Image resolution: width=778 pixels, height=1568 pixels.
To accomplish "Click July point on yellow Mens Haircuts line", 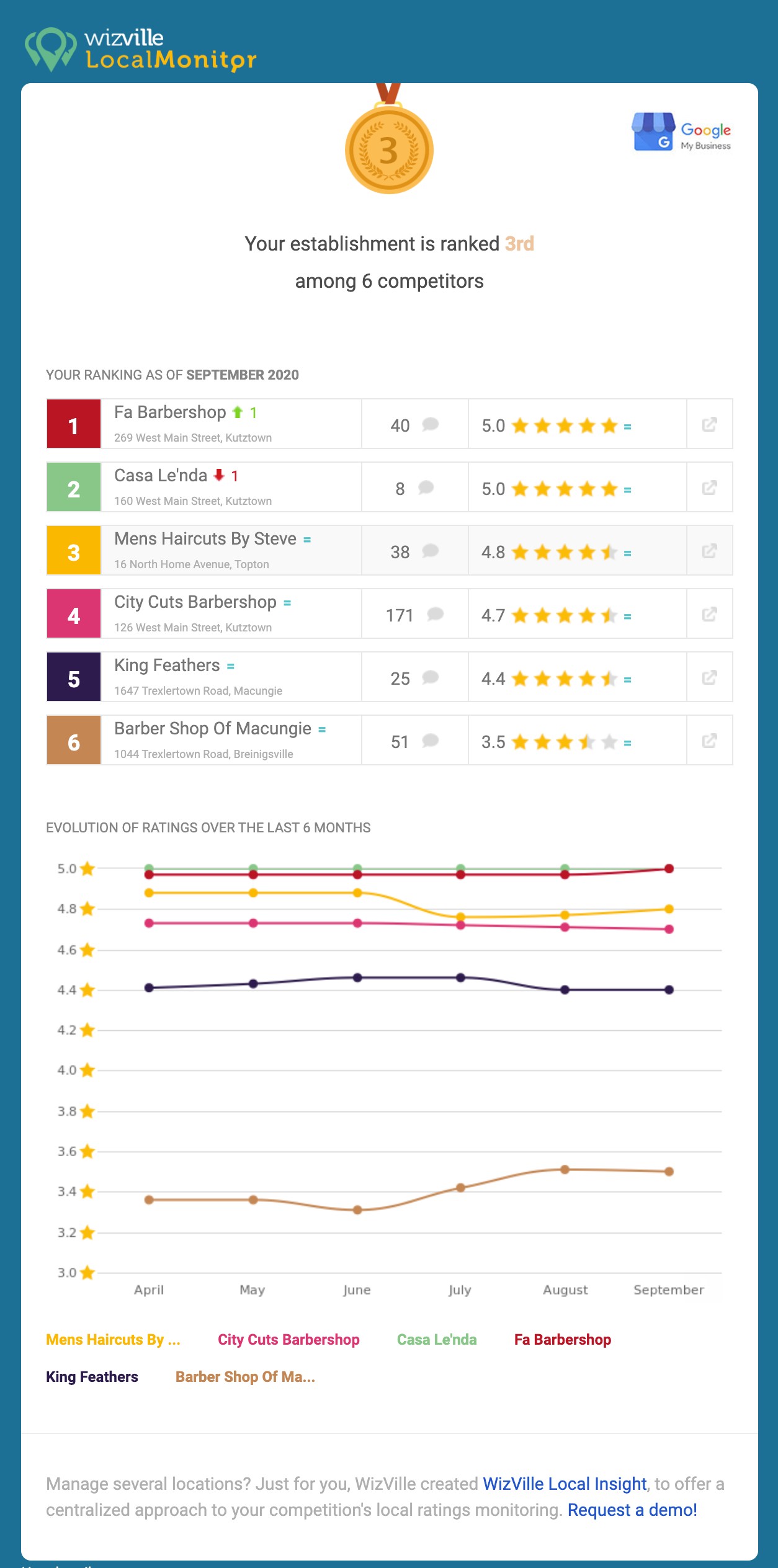I will pyautogui.click(x=460, y=917).
